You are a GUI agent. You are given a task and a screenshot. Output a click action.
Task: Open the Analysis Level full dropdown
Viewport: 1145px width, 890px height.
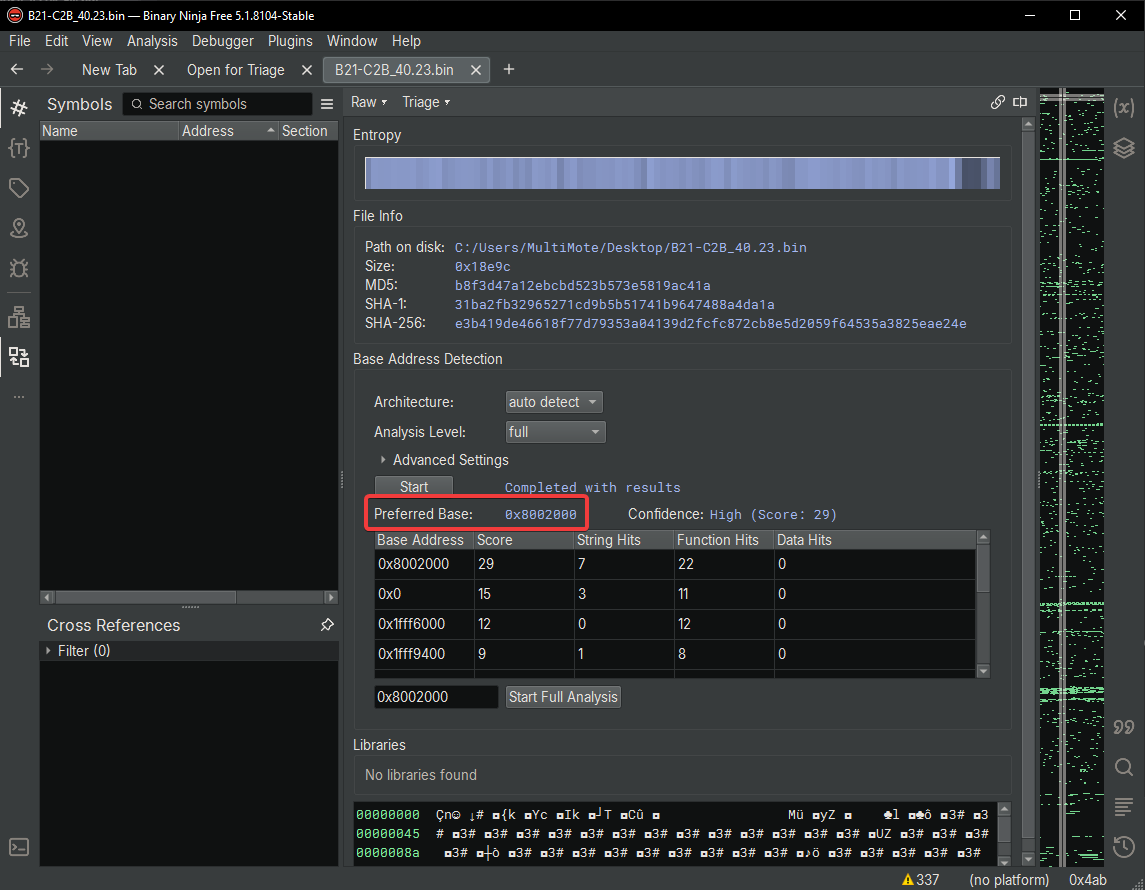pos(555,432)
